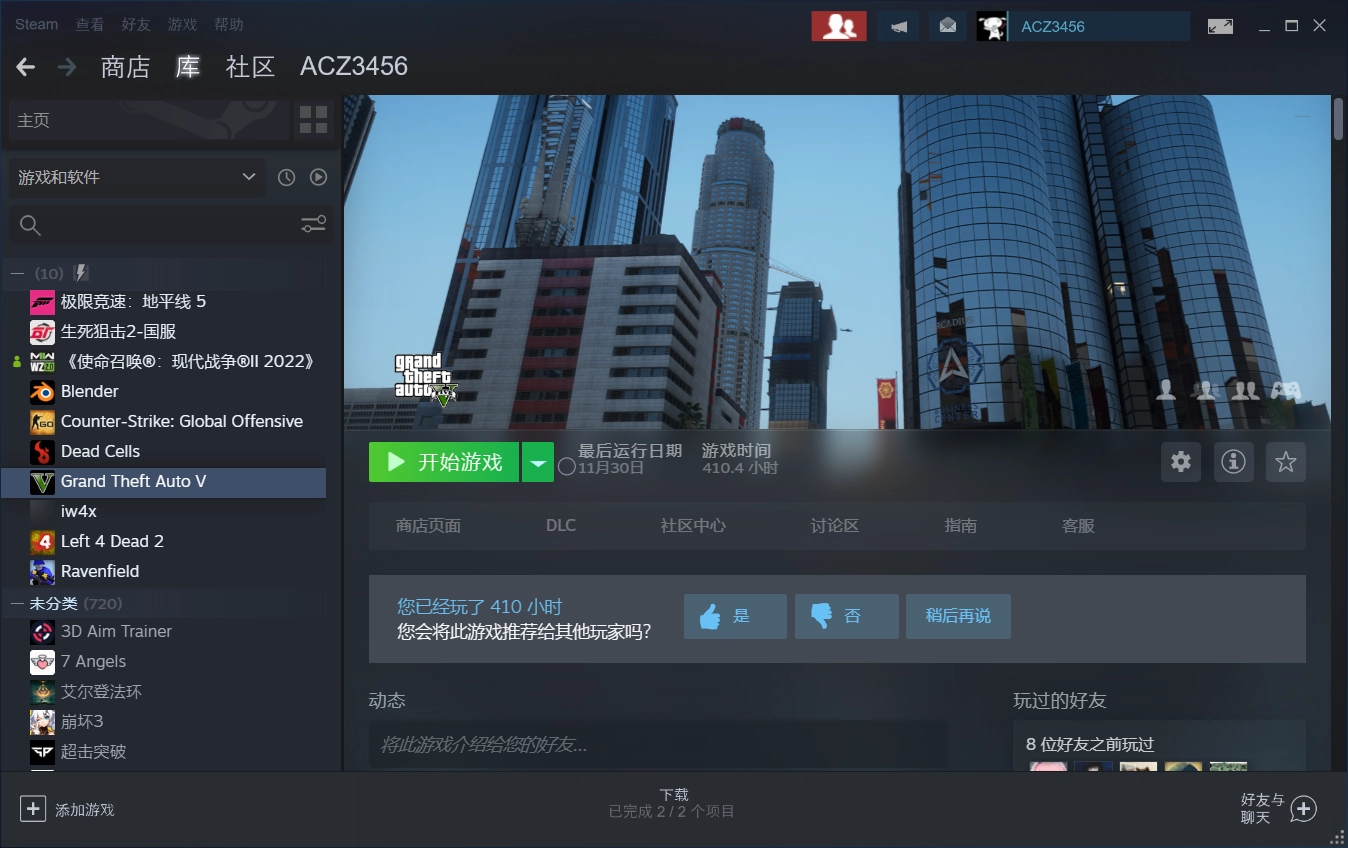
Task: Open the 游戏和软件 dropdown
Action: tap(137, 177)
